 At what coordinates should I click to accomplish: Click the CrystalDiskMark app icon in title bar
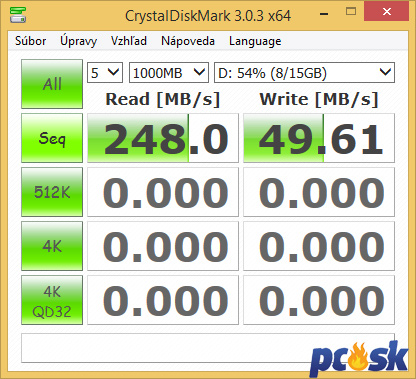click(x=18, y=15)
